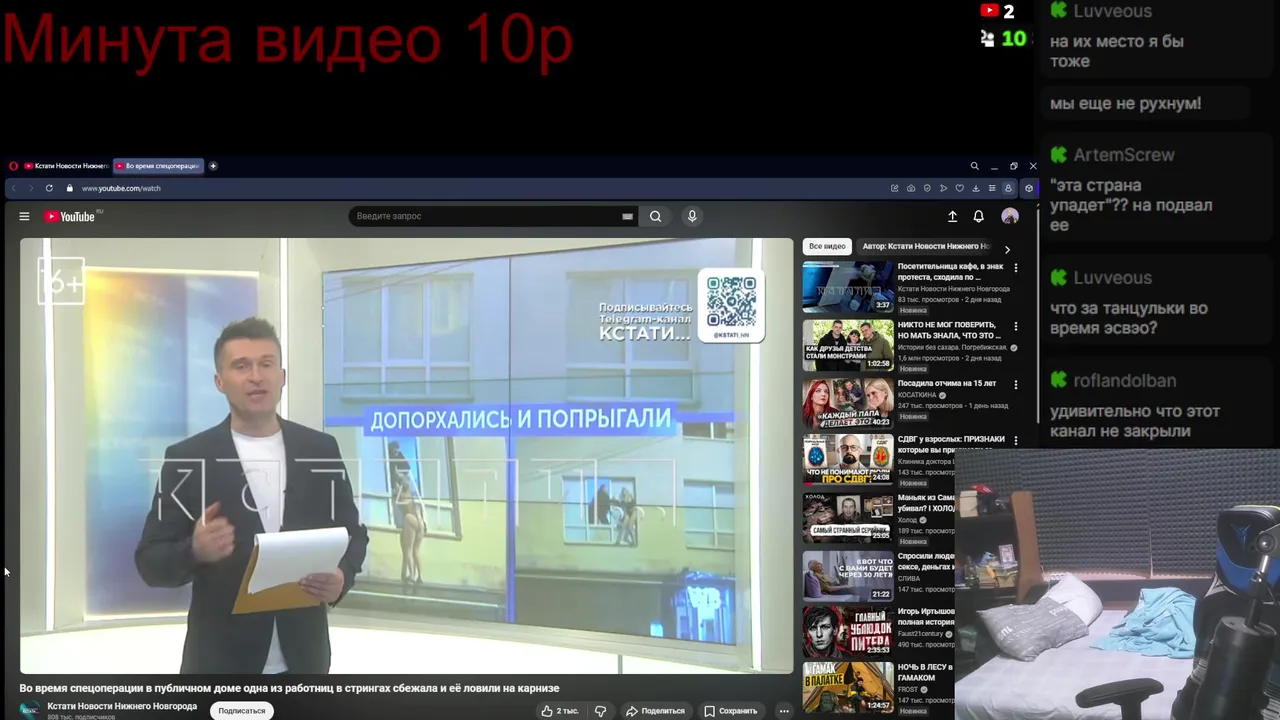Open the 24:08 СДВГ video thumbnail

point(848,460)
